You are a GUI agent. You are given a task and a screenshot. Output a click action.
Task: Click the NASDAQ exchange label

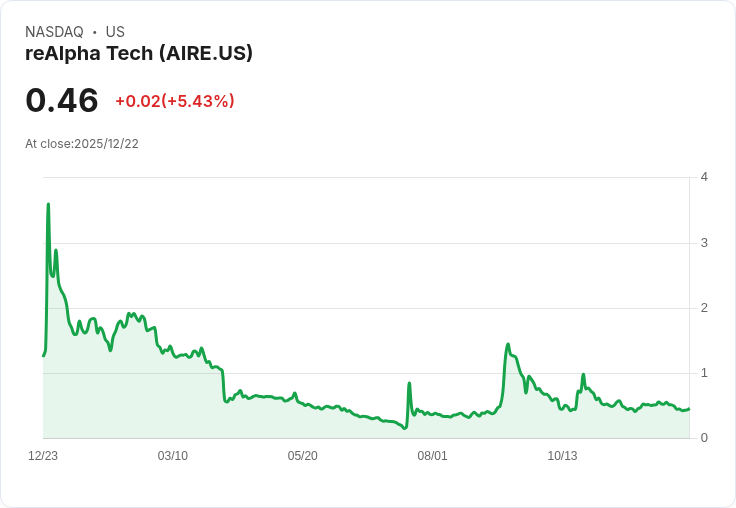tap(54, 32)
